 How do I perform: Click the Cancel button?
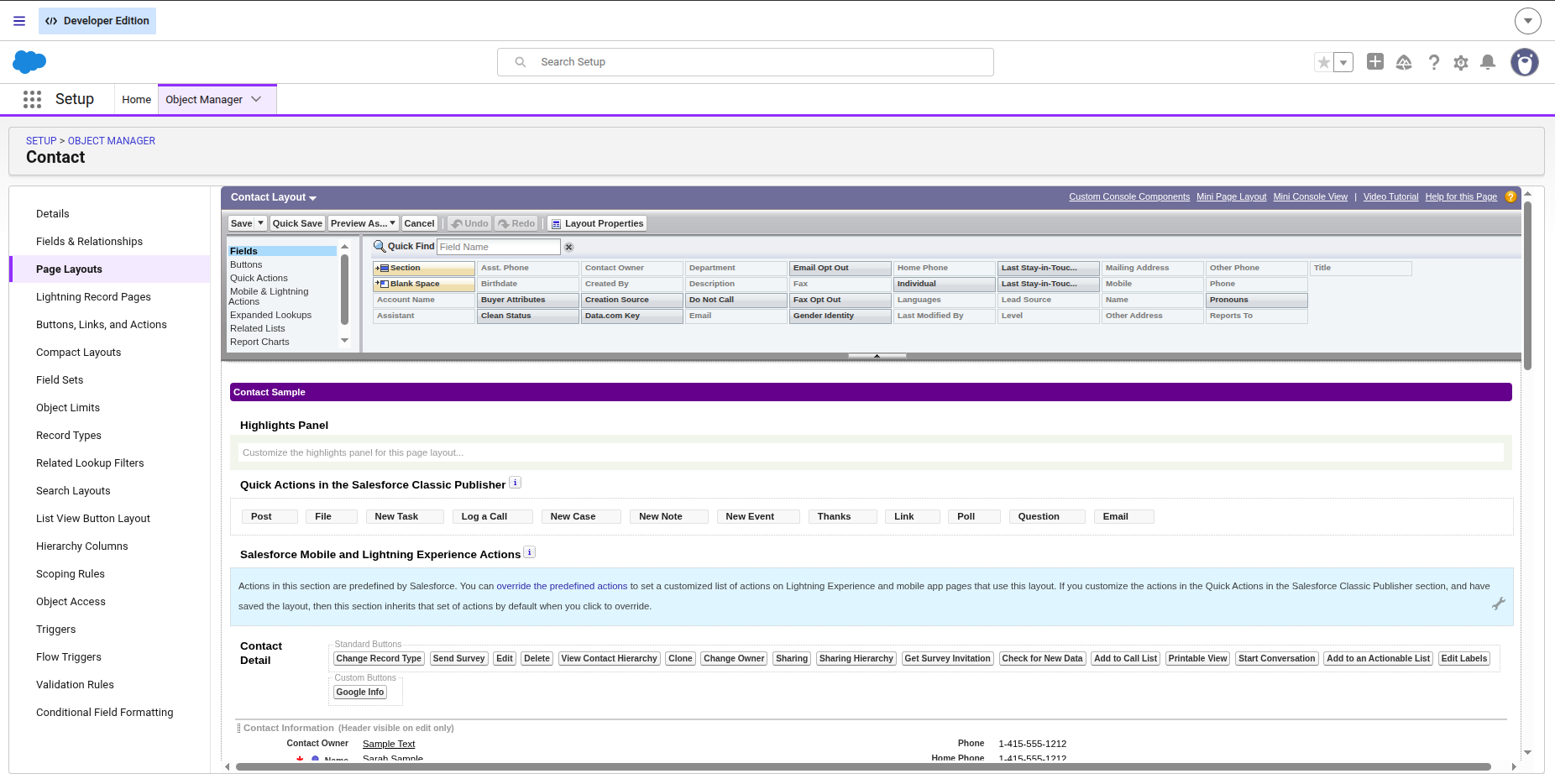pyautogui.click(x=419, y=223)
